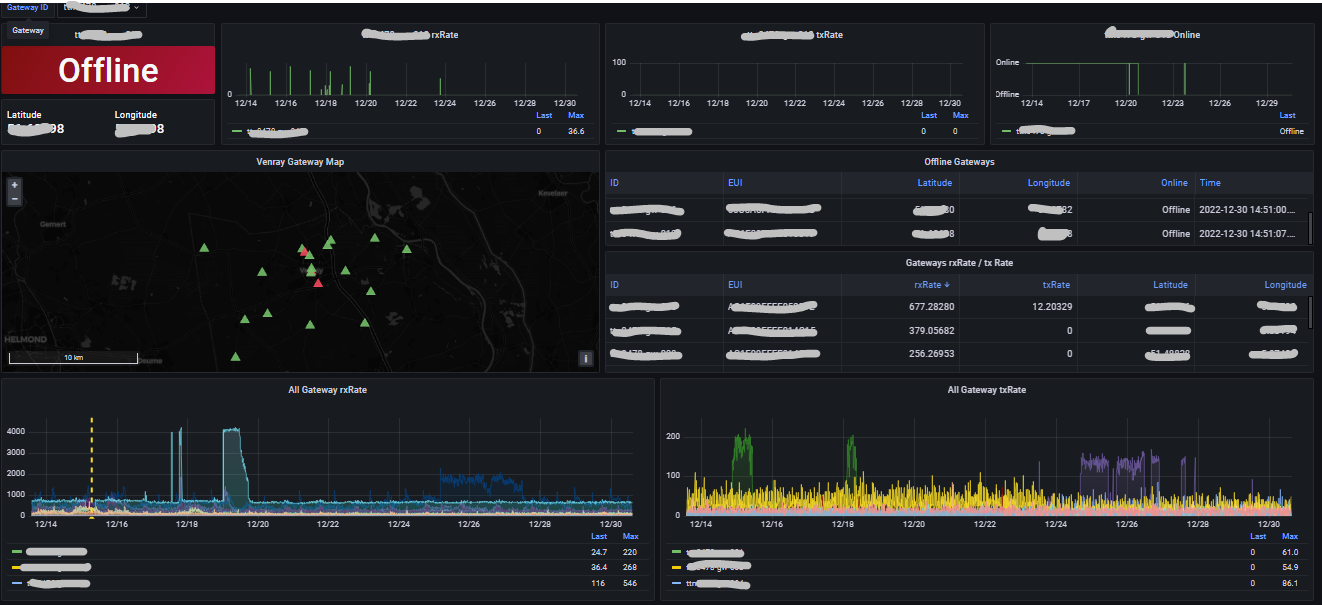Screen dimensions: 1322x605
Task: Open the Gateway ID variable dropdown
Action: pyautogui.click(x=102, y=8)
